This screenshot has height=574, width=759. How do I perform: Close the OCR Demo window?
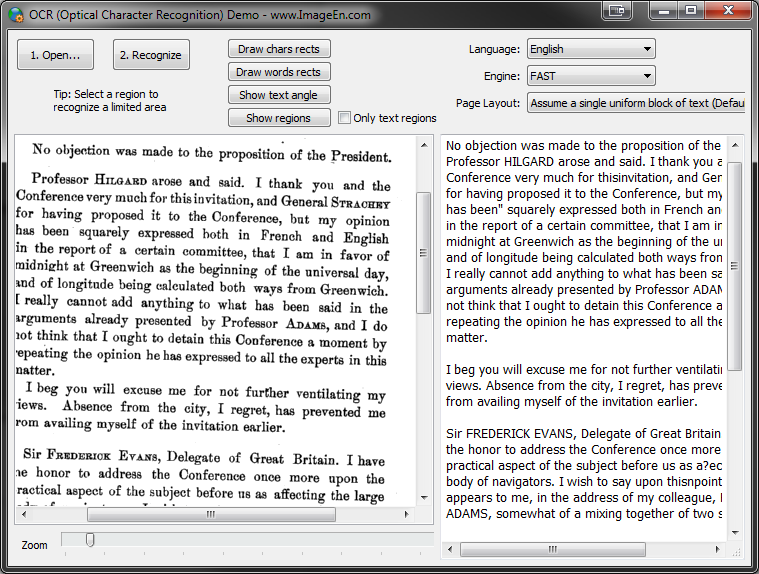click(x=729, y=11)
